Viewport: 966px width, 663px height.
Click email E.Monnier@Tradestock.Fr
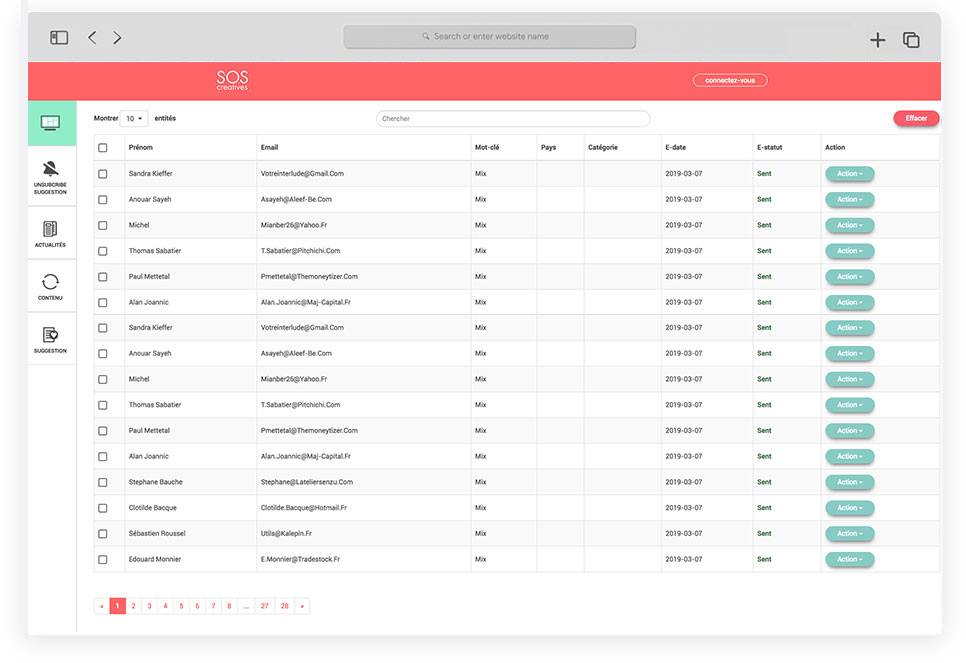(300, 560)
